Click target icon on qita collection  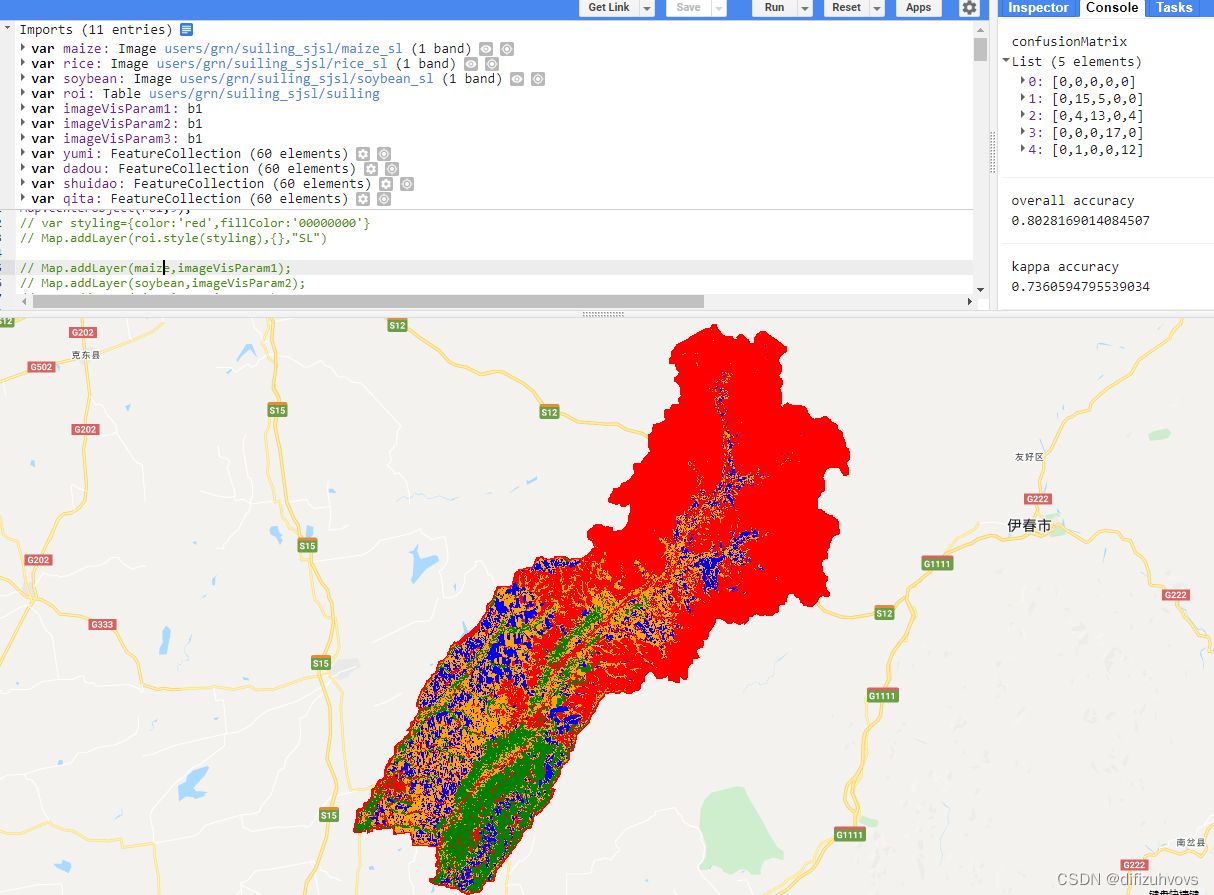[x=384, y=199]
